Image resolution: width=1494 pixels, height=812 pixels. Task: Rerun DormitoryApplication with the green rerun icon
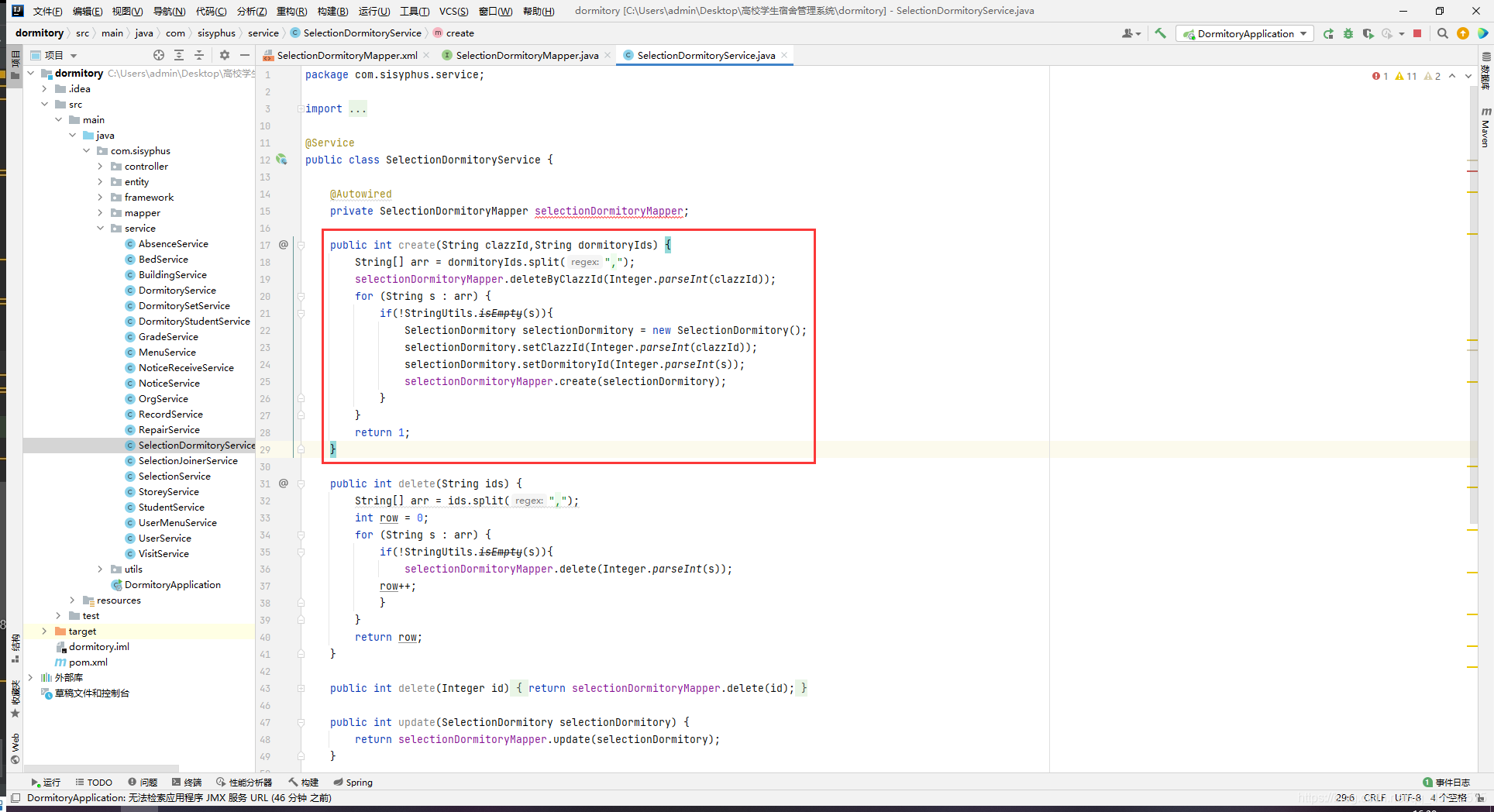click(1328, 33)
